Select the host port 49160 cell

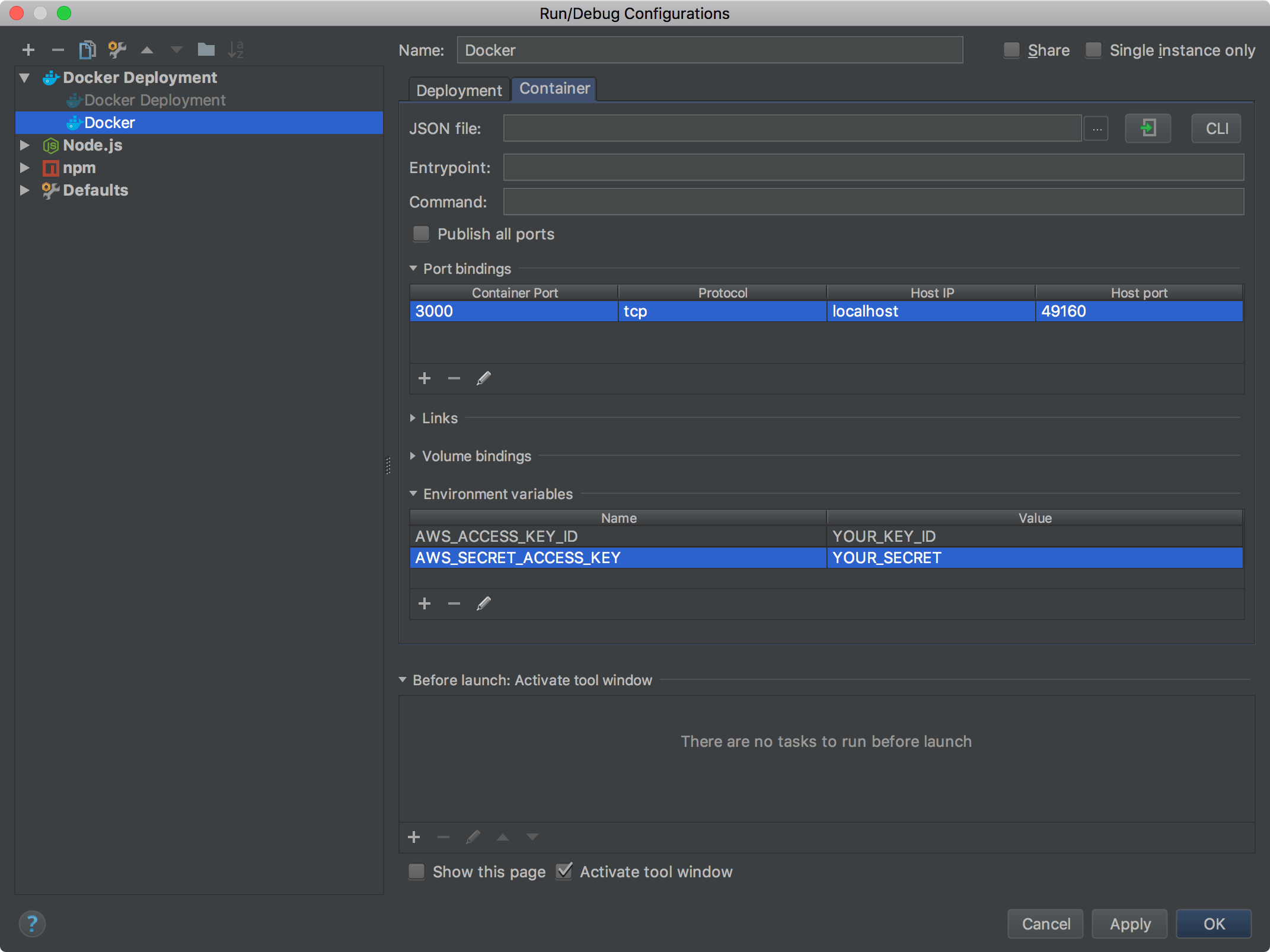[x=1139, y=311]
